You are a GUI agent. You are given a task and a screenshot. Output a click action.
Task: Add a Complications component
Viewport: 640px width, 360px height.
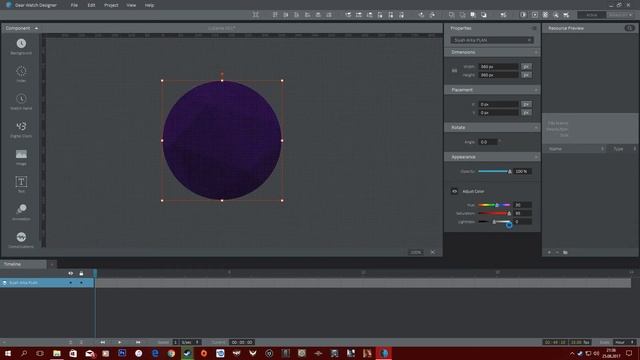click(21, 240)
